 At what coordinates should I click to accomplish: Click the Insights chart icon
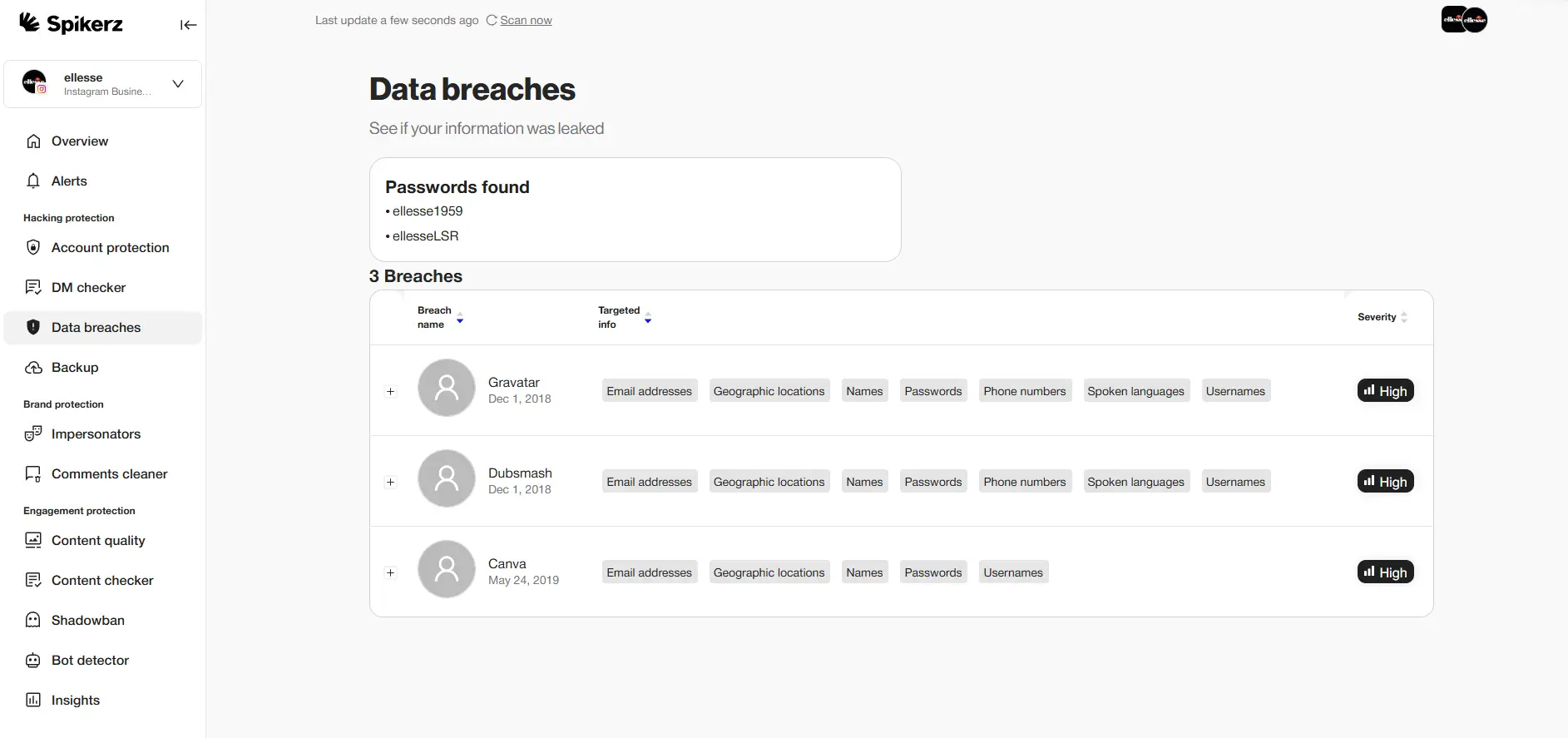click(x=33, y=701)
